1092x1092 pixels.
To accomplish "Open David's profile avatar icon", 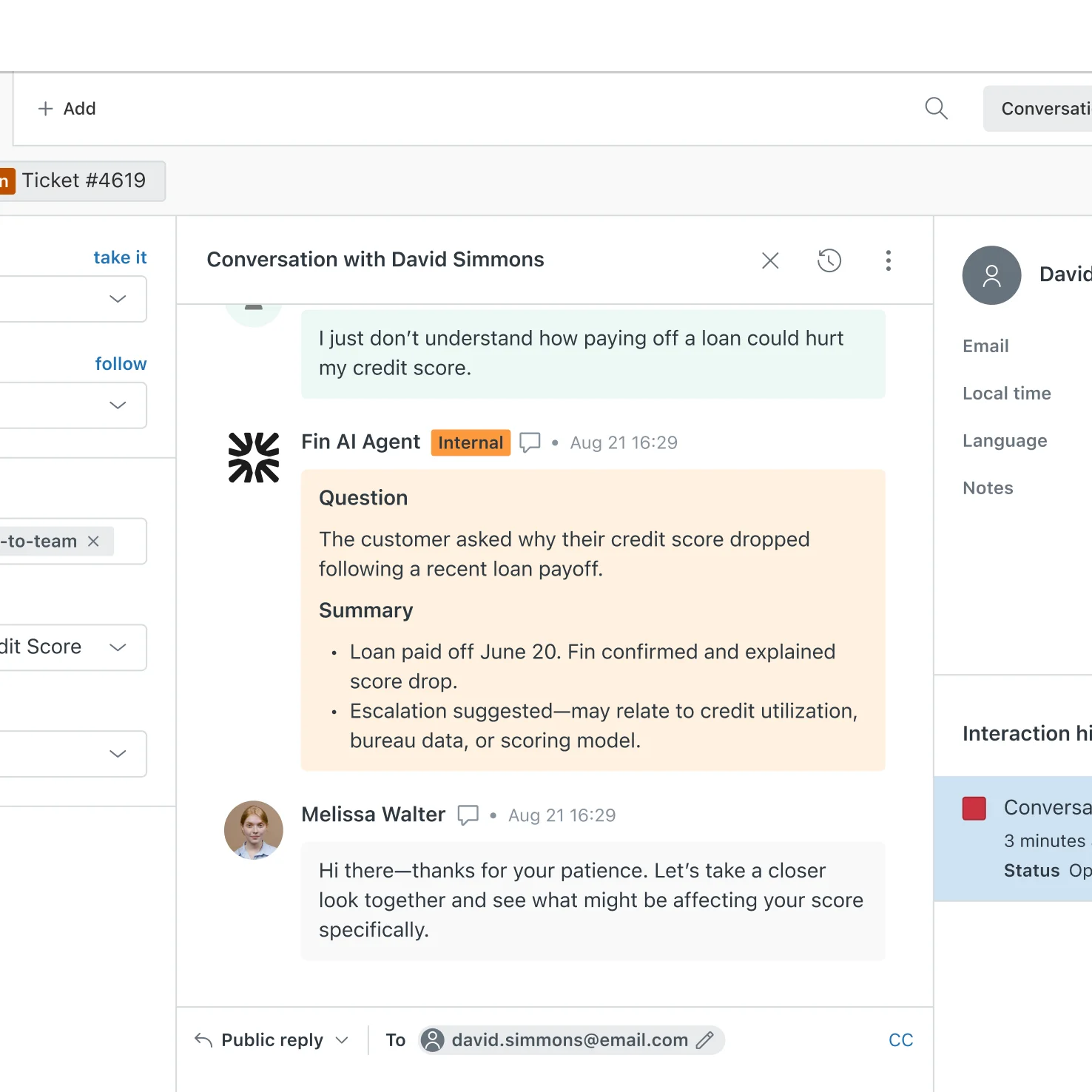I will 991,275.
